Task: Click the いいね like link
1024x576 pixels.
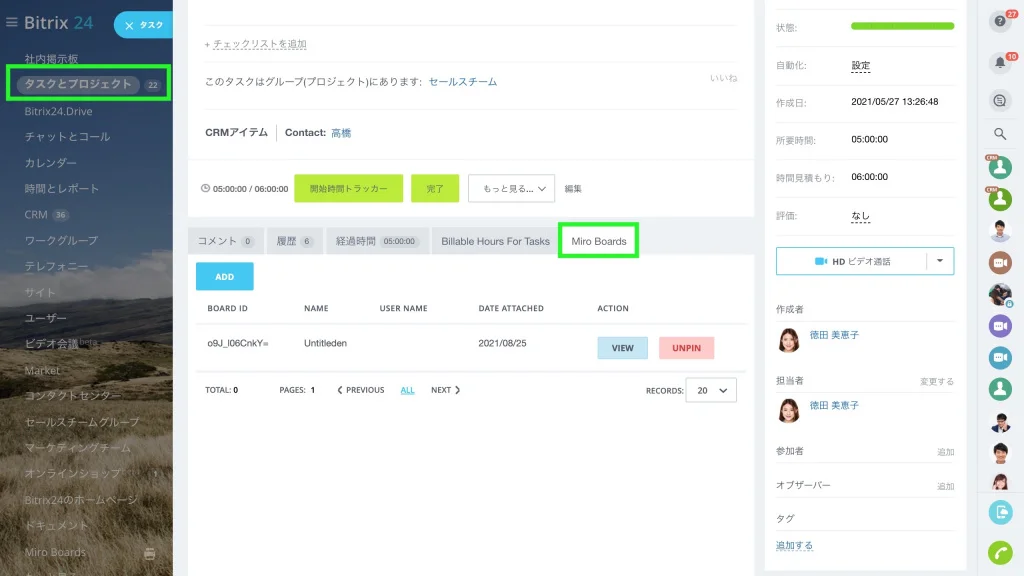Action: point(724,78)
